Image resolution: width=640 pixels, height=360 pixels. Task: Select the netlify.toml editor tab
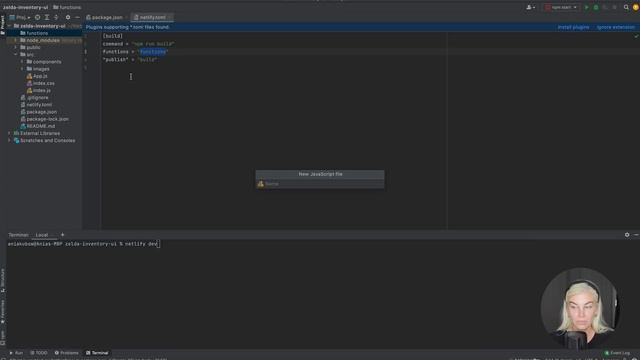(153, 18)
